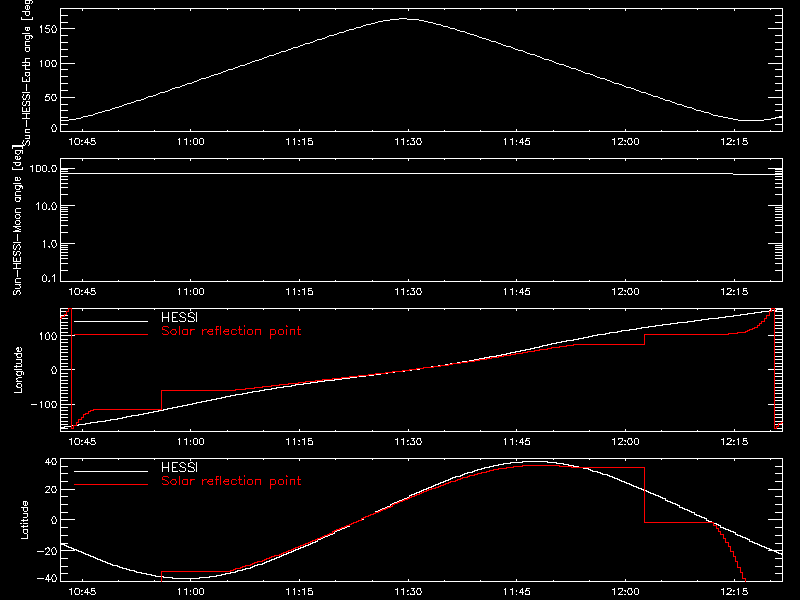Click the -20 tick on Latitude axis

point(47,551)
